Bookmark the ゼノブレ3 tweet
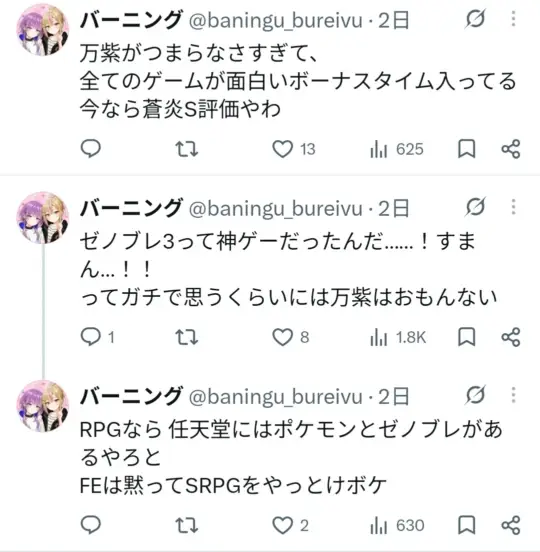 click(466, 337)
